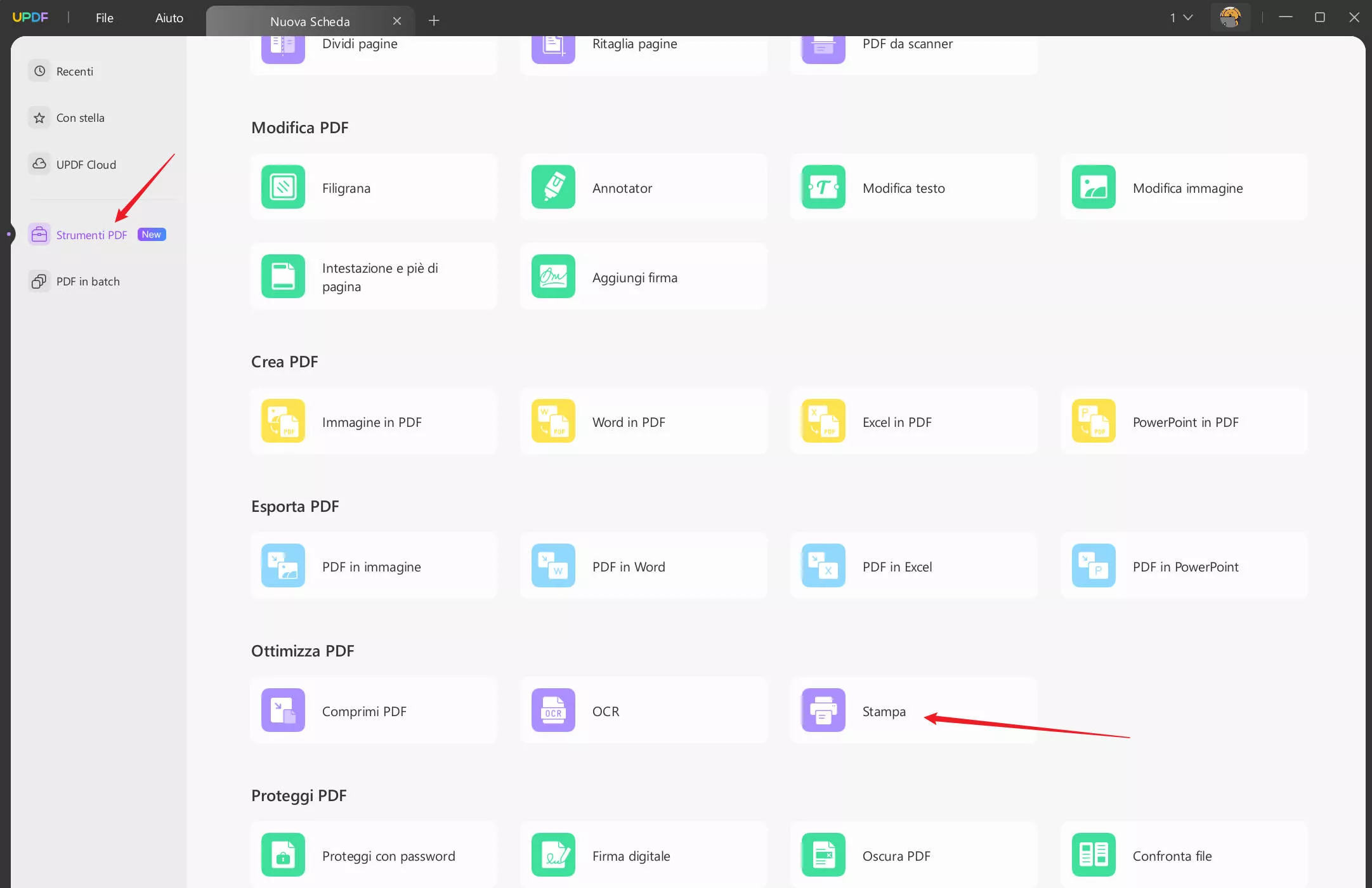Click the Ritaglia pagine label

tap(635, 44)
